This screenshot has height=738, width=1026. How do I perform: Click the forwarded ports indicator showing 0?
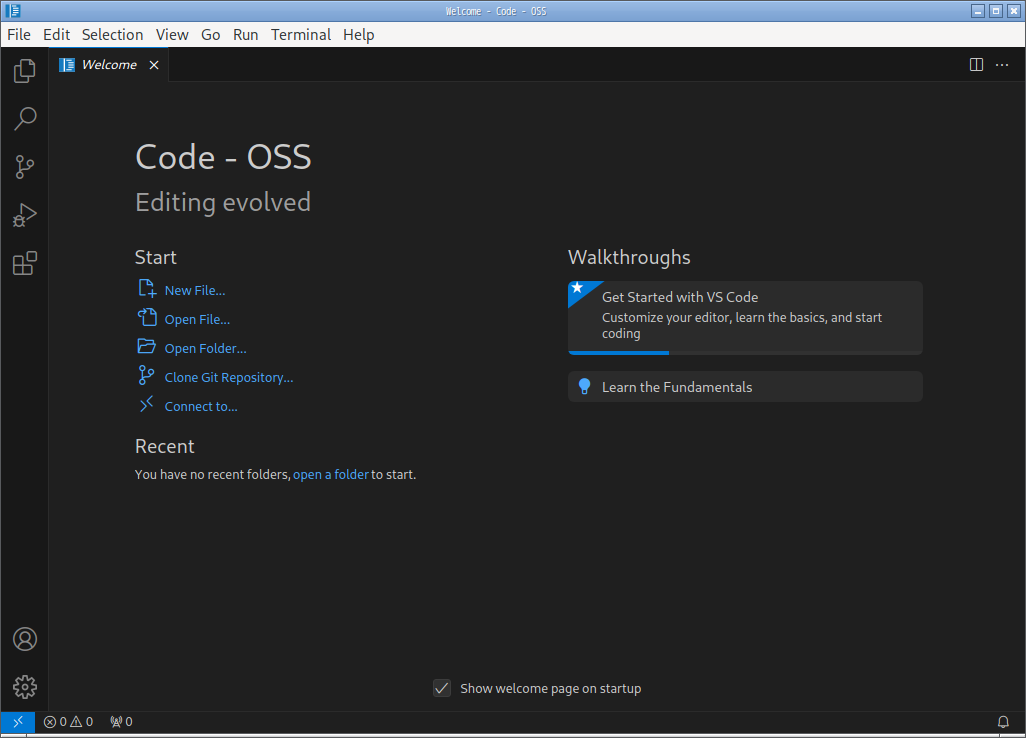[x=121, y=722]
